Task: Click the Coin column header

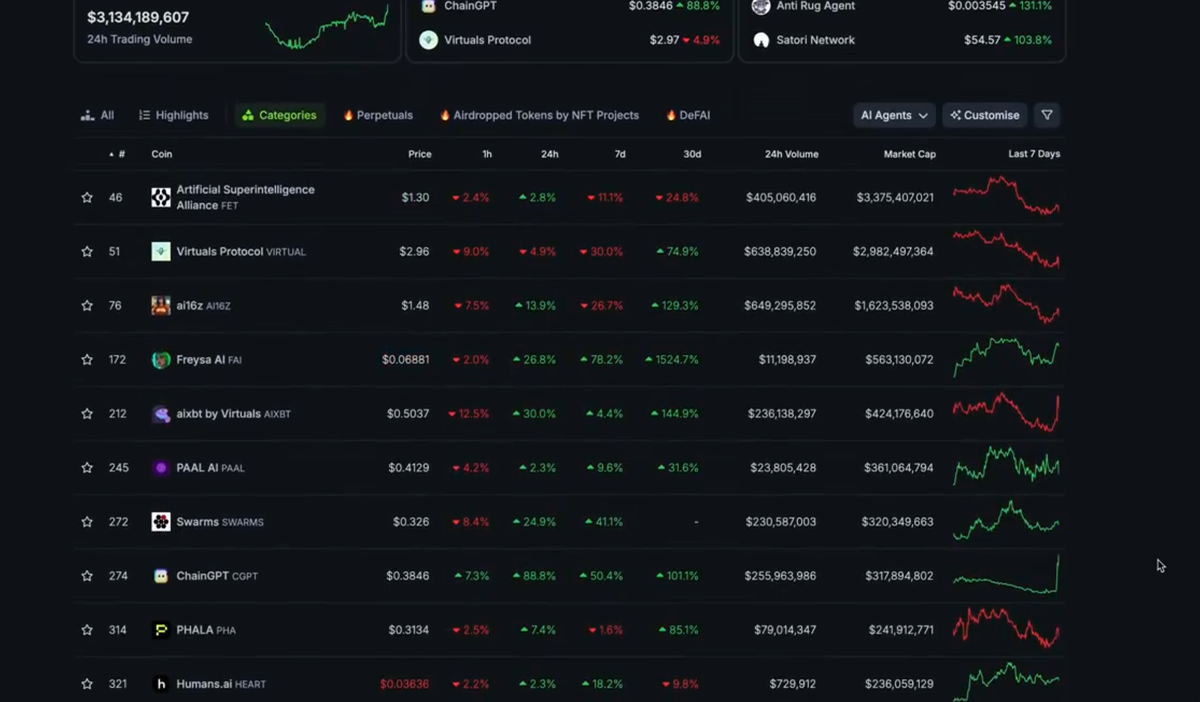Action: pos(162,154)
